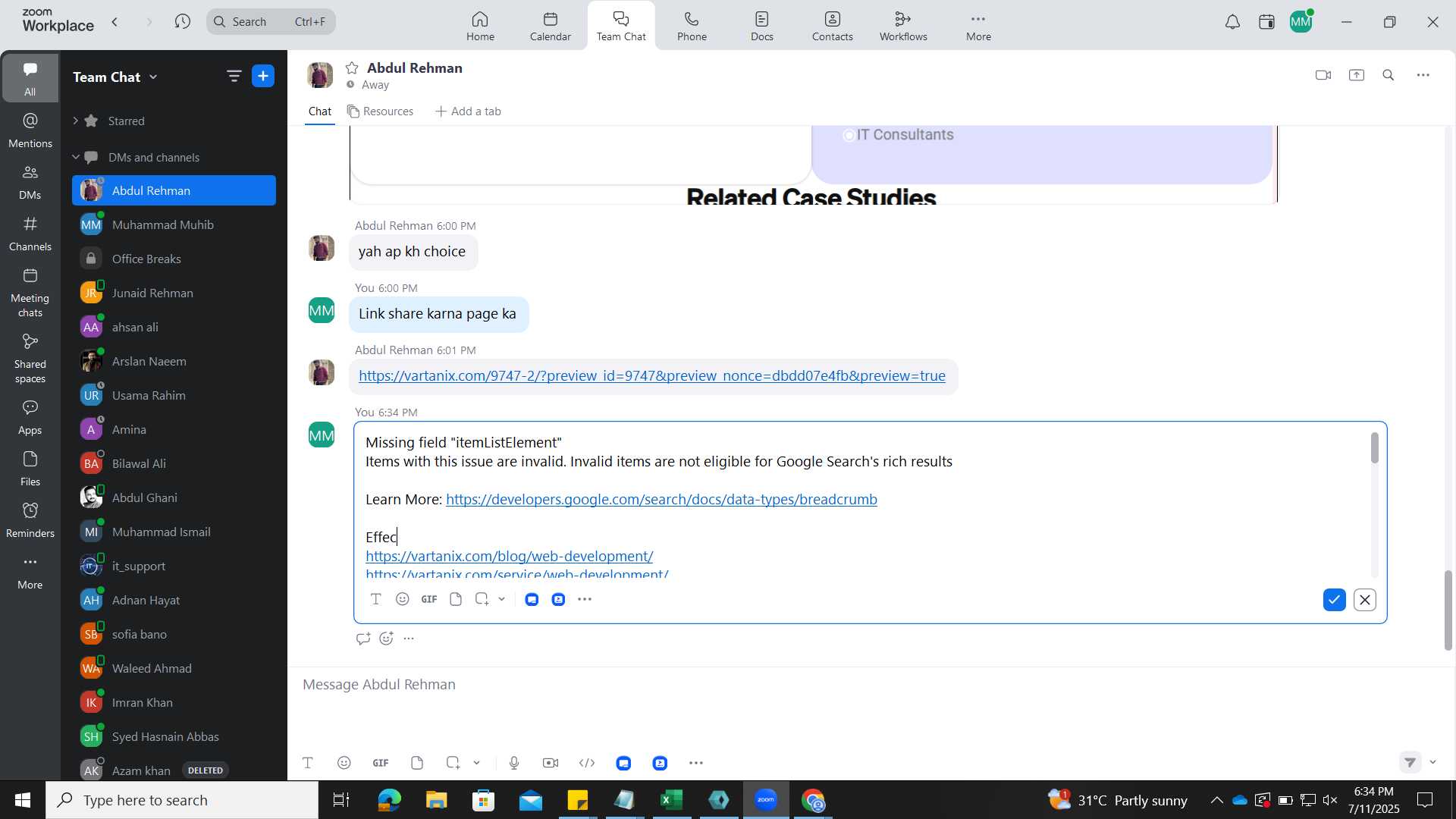This screenshot has height=819, width=1456.
Task: Open composer screenshot dropdown arrow
Action: 477,763
